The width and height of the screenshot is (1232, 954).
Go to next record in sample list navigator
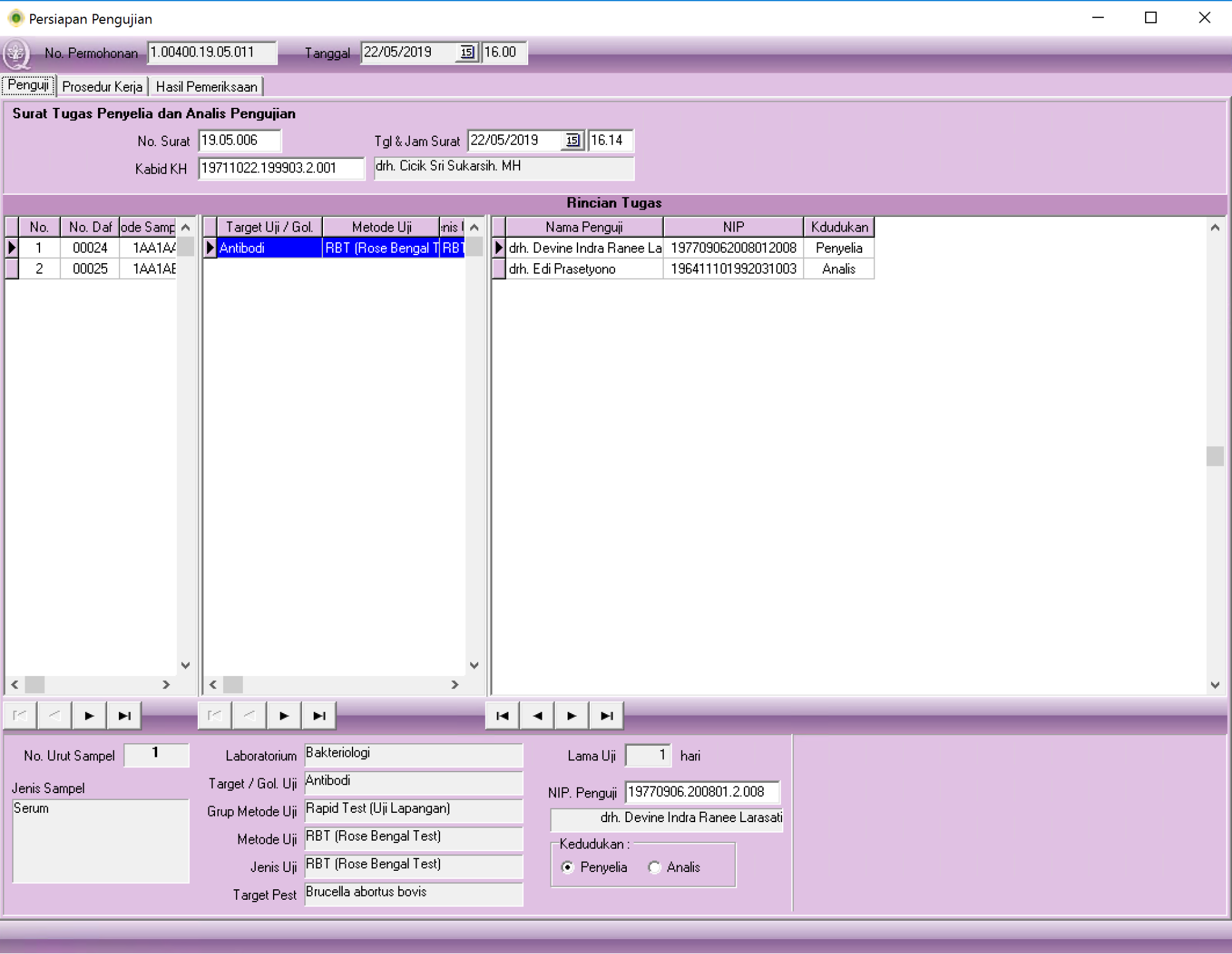[89, 715]
